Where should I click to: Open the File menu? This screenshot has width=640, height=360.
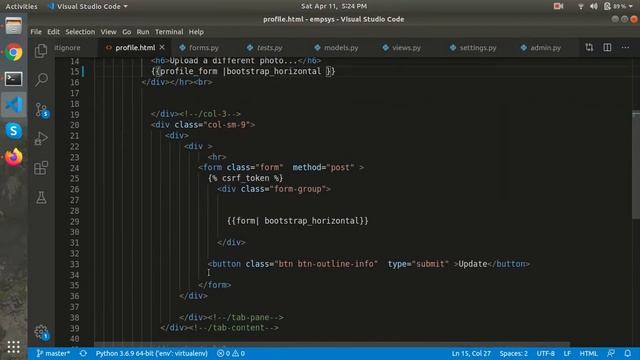[36, 32]
